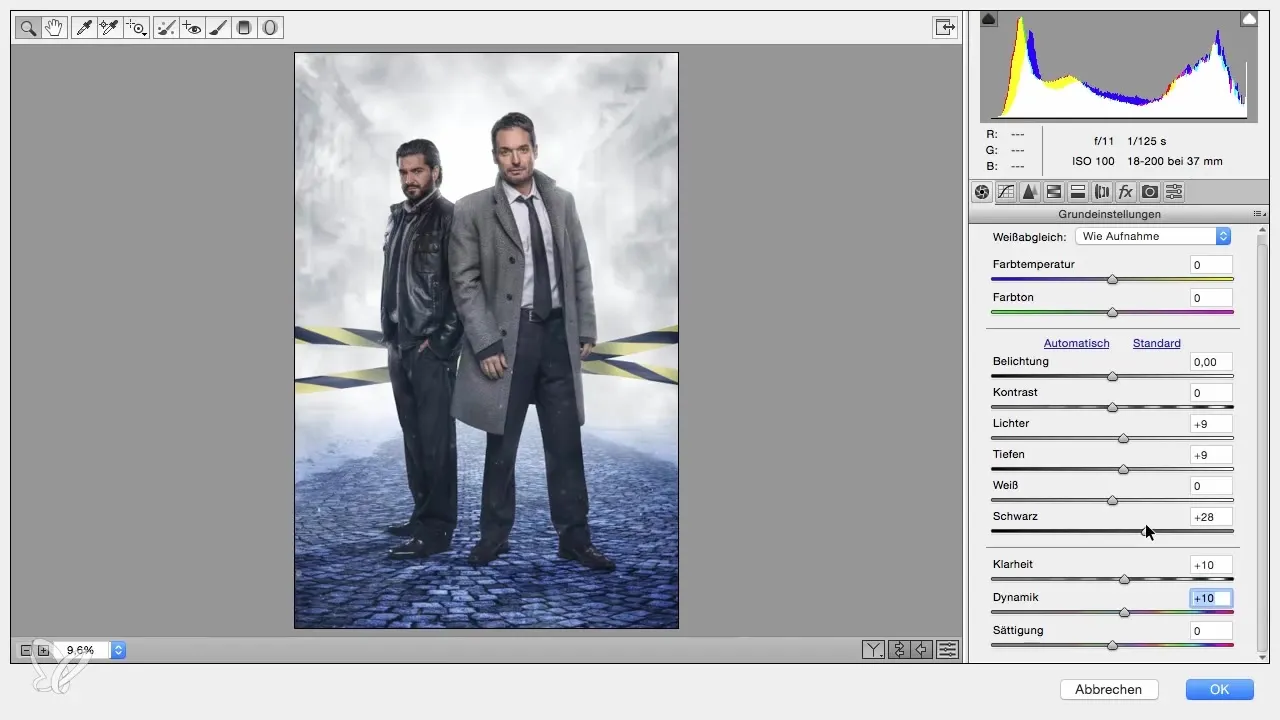Click the zoom out minus button
The image size is (1280, 720).
26,650
